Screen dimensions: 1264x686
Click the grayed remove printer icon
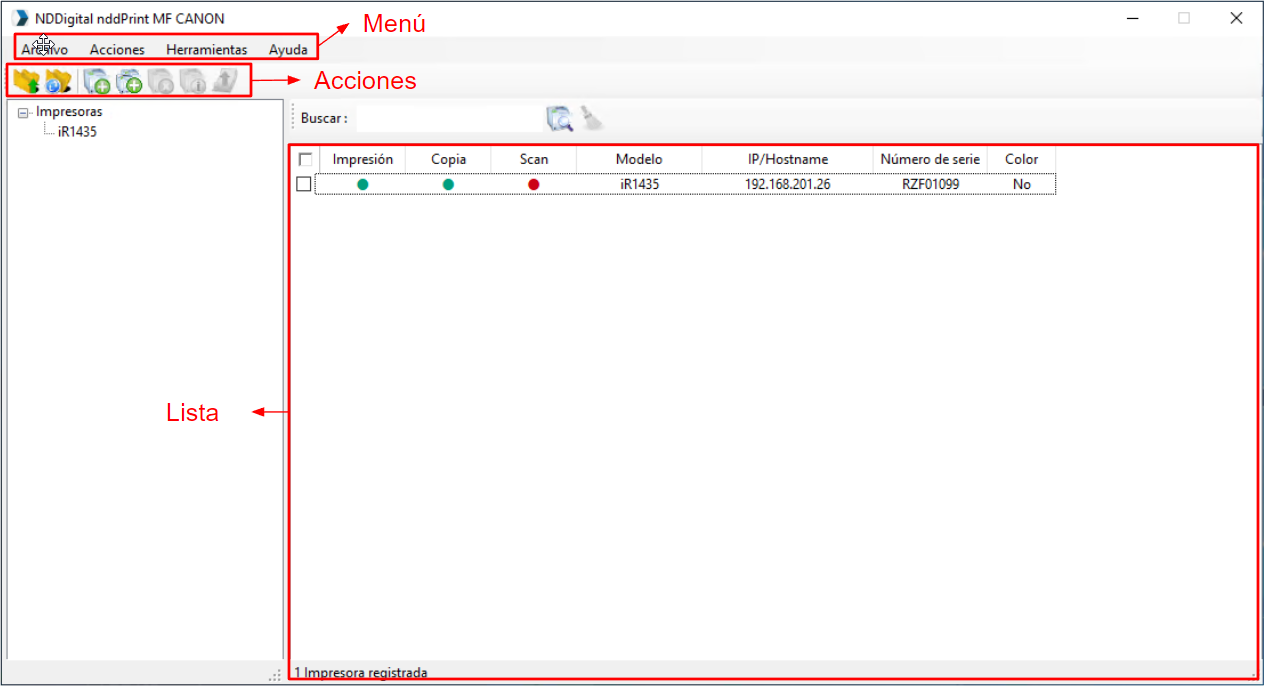click(161, 81)
